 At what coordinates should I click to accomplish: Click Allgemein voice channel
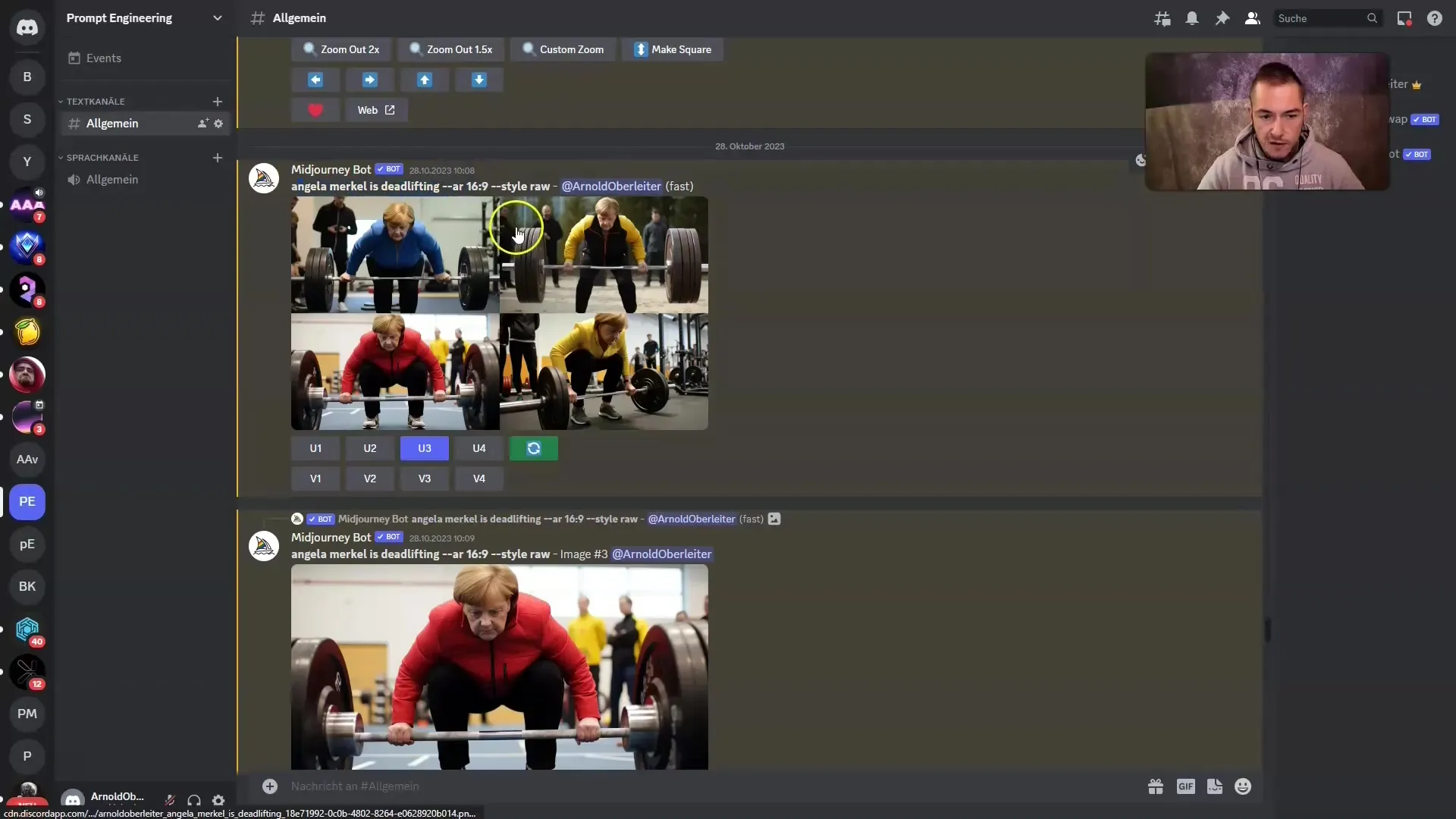tap(112, 179)
